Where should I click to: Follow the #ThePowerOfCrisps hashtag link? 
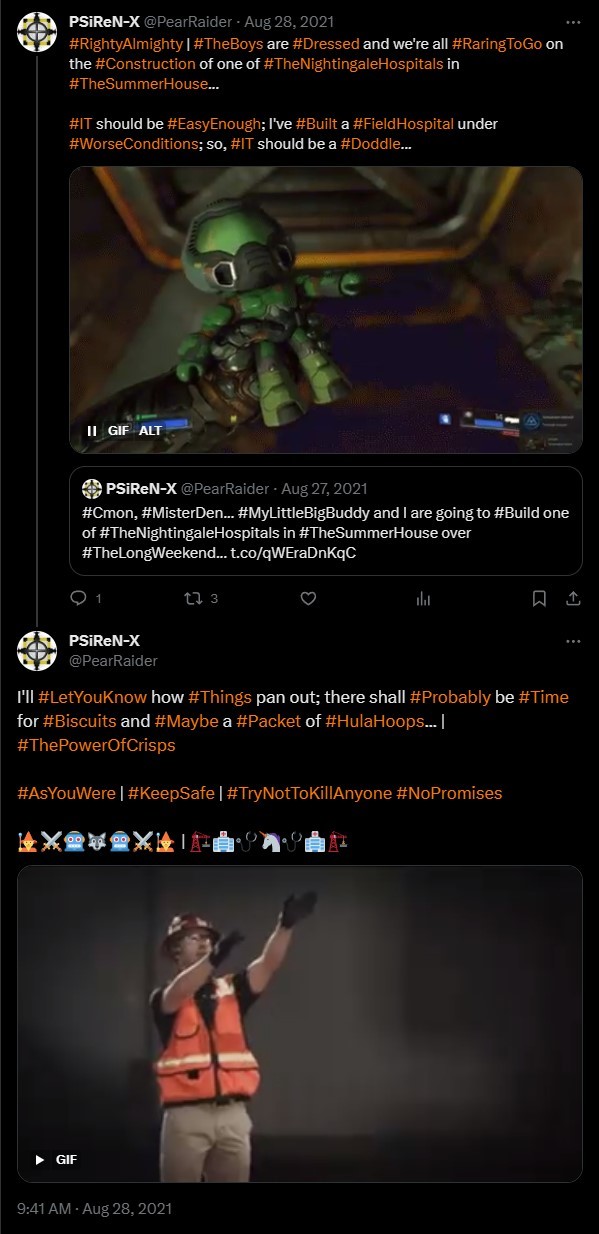[x=96, y=745]
